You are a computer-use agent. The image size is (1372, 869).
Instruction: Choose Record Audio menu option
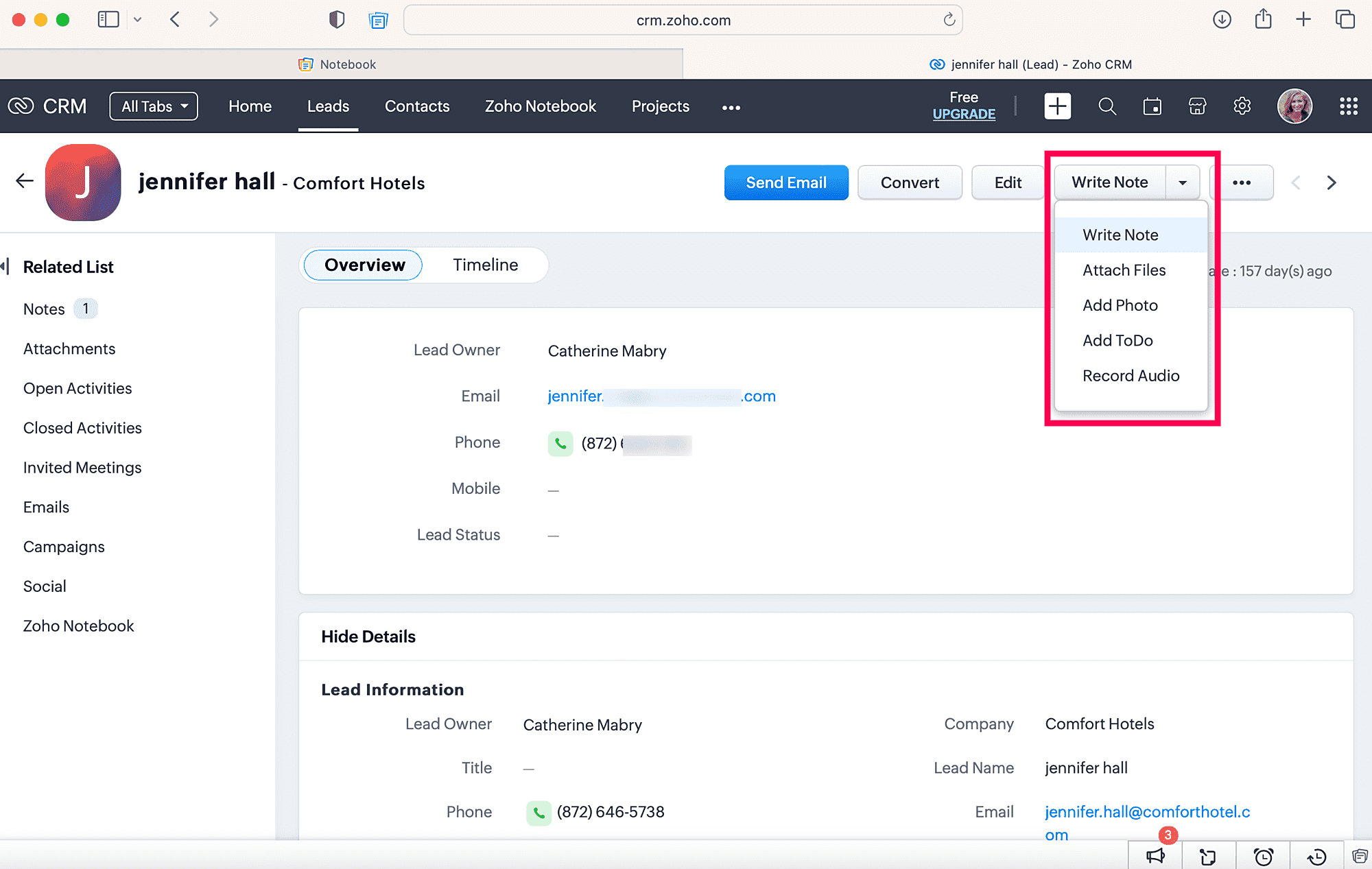(1131, 376)
